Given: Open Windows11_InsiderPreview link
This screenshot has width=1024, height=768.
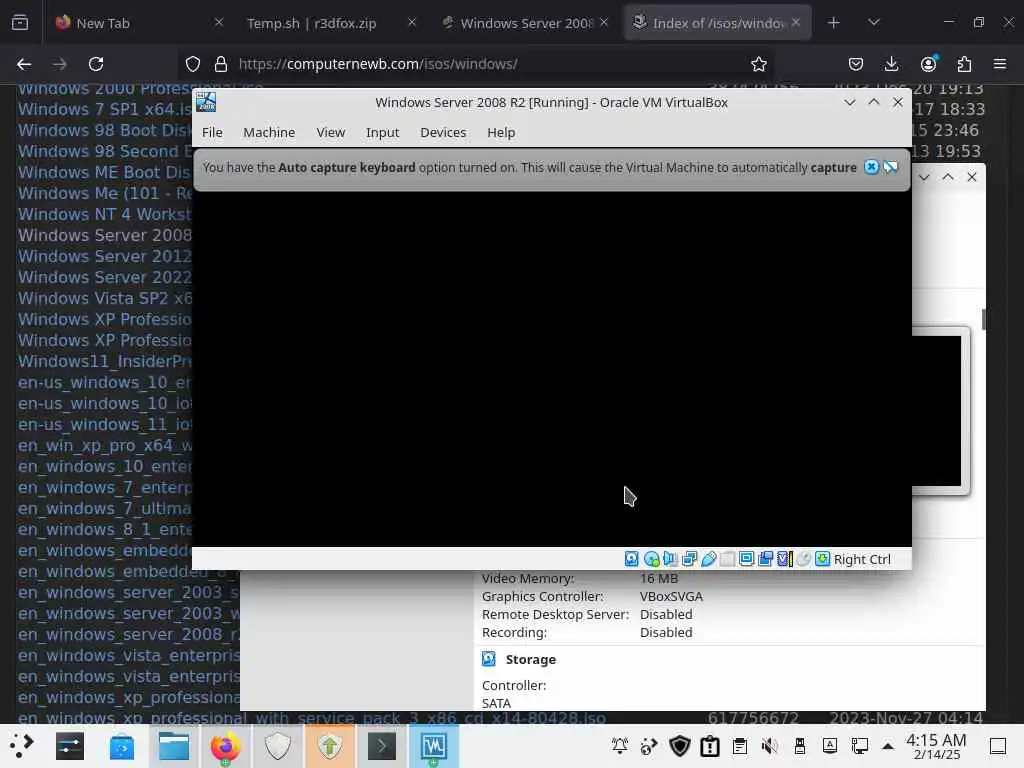Looking at the screenshot, I should coord(105,361).
